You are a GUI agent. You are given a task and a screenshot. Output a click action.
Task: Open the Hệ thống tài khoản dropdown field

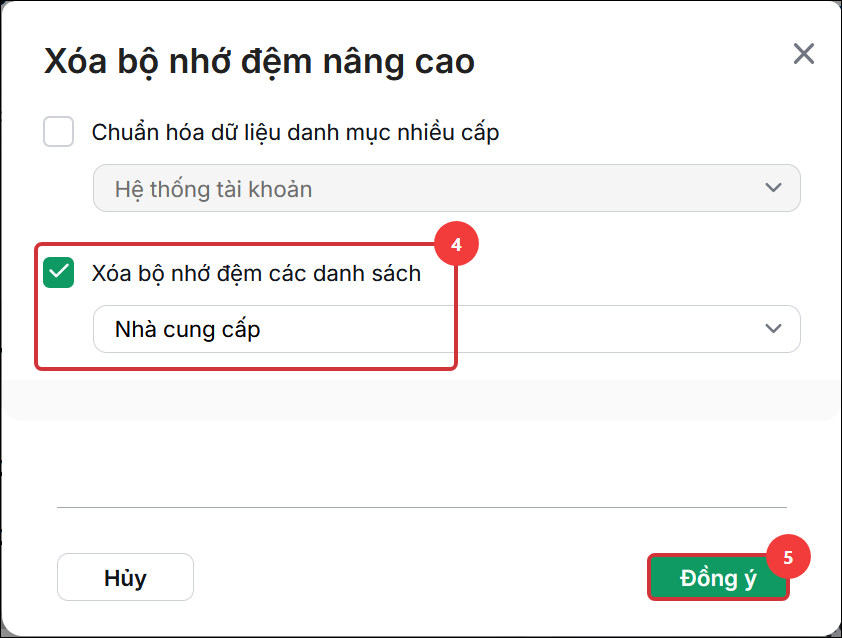point(447,188)
